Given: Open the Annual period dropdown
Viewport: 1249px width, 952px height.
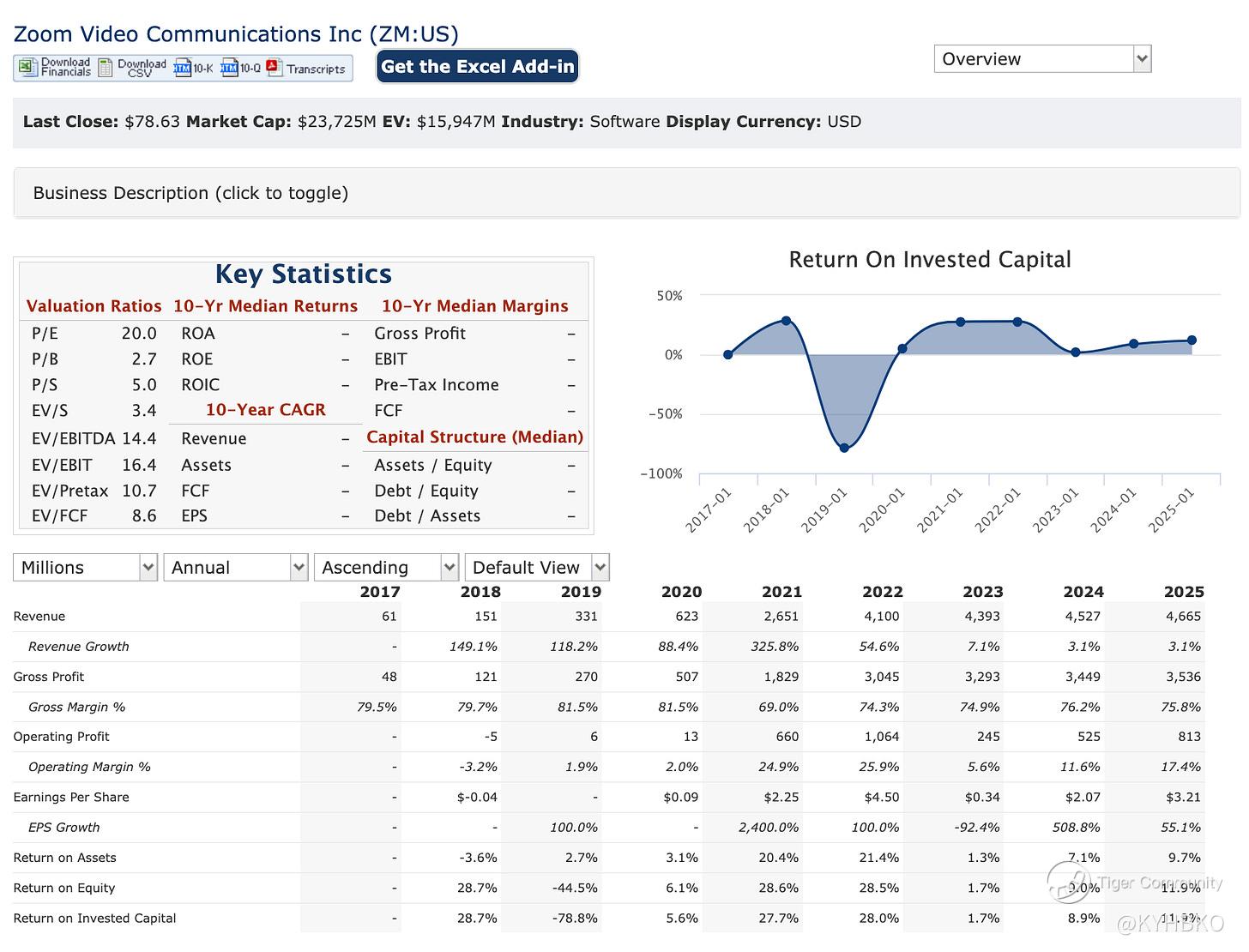Looking at the screenshot, I should 235,568.
